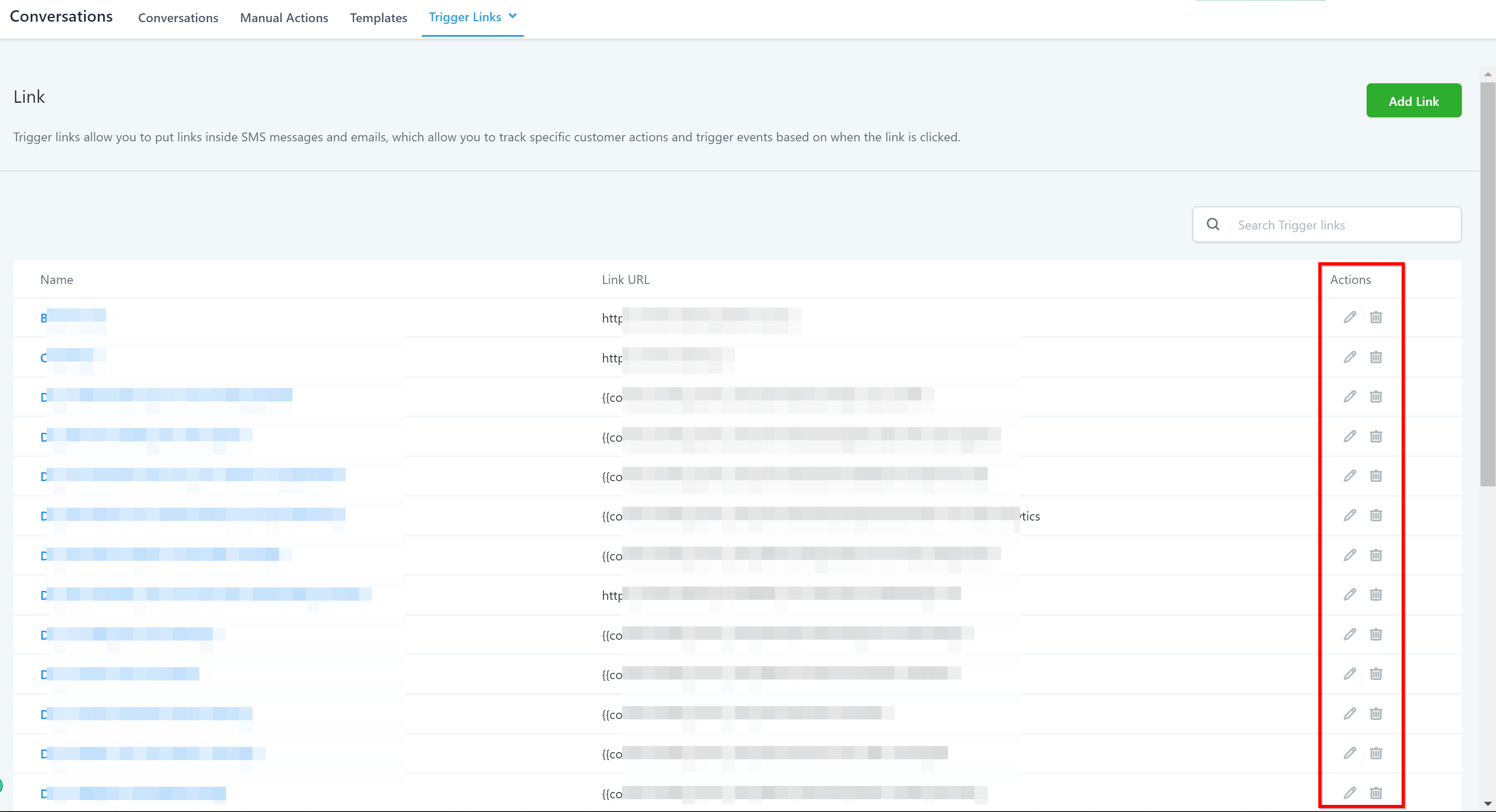Image resolution: width=1496 pixels, height=812 pixels.
Task: Click the magnifier icon in search box
Action: 1213,224
